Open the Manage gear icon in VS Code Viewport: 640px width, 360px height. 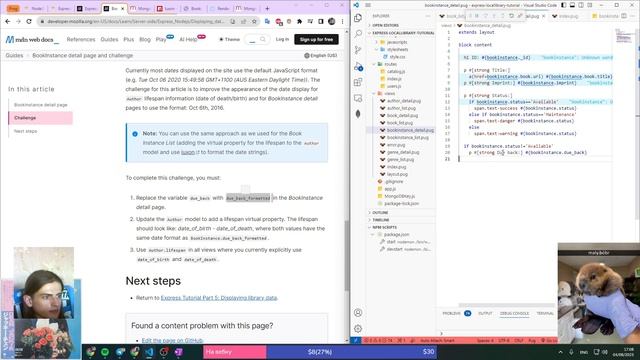click(358, 329)
